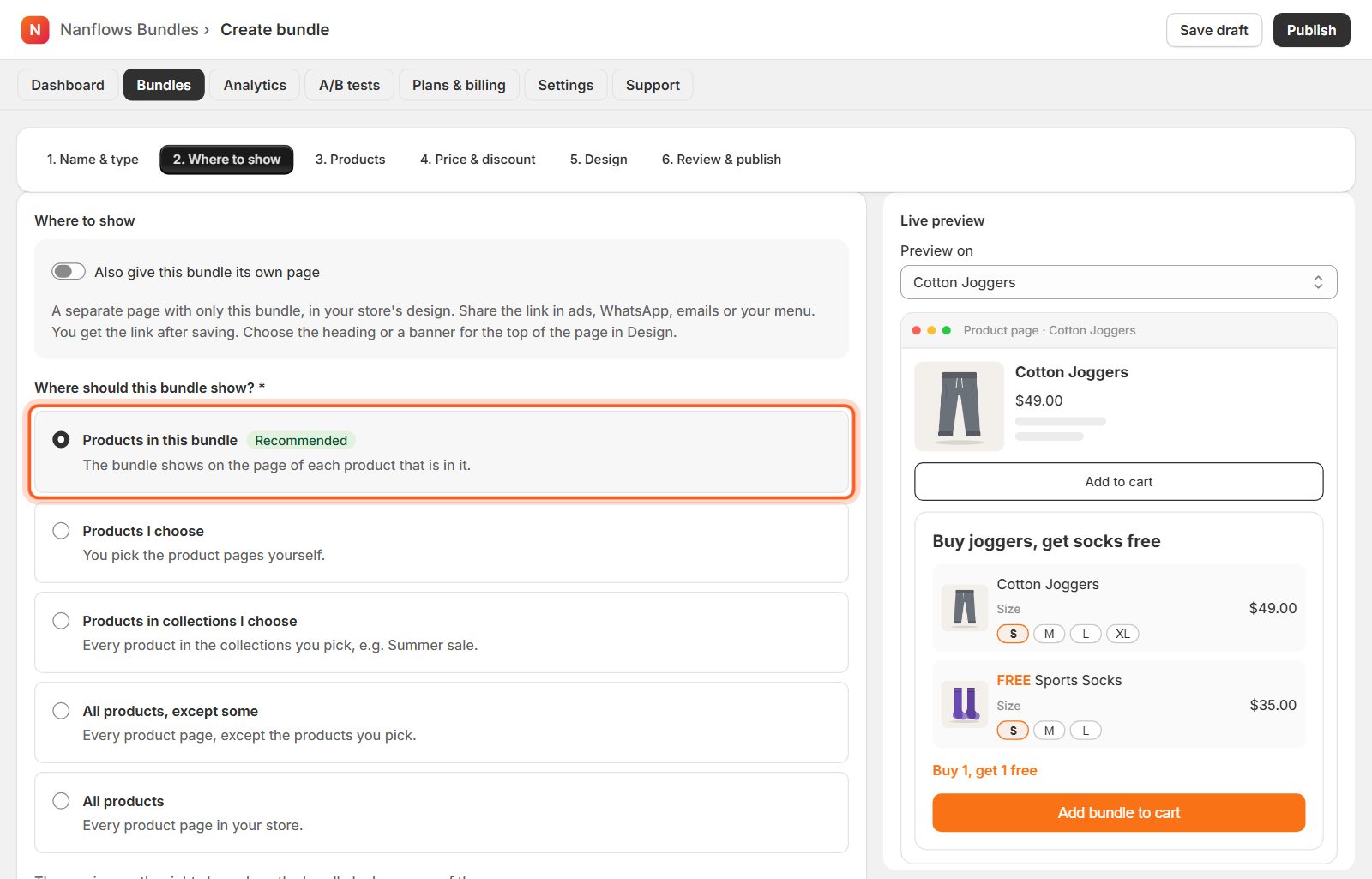Select size S for Sports Socks

click(1013, 731)
